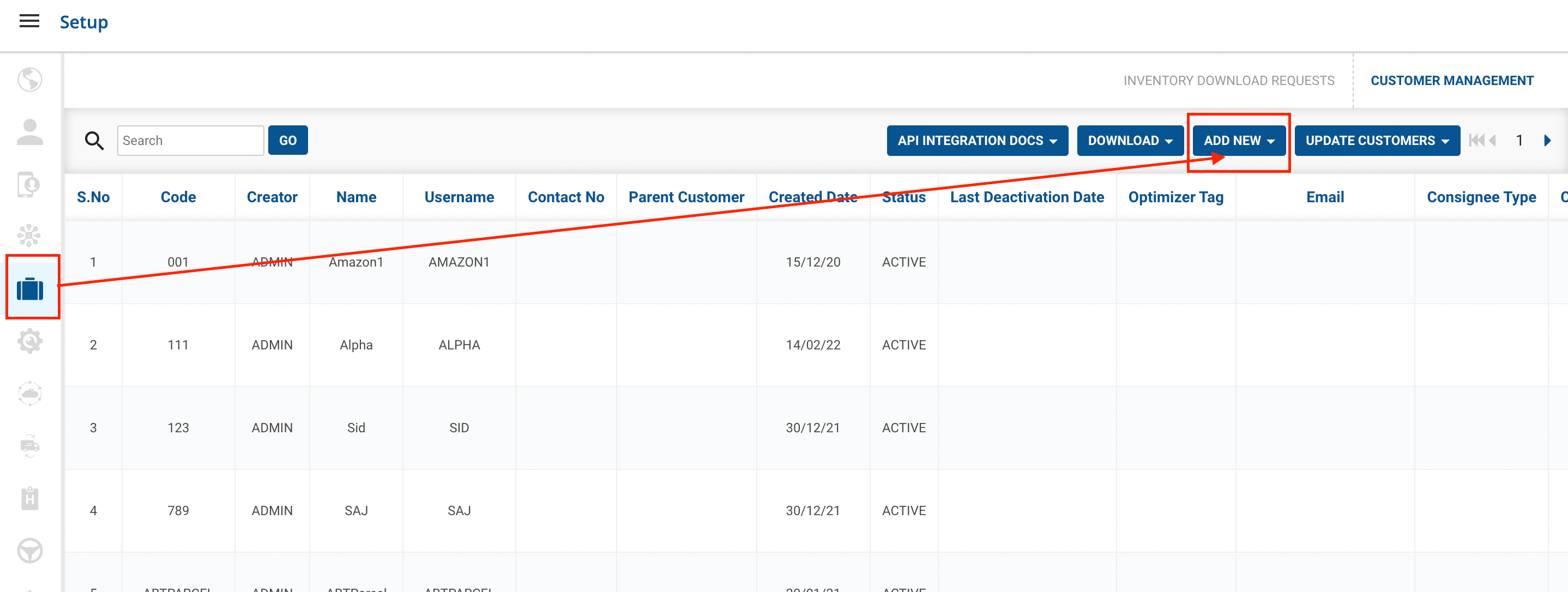Open the user profile sidebar icon
Image resolution: width=1568 pixels, height=592 pixels.
[x=29, y=132]
